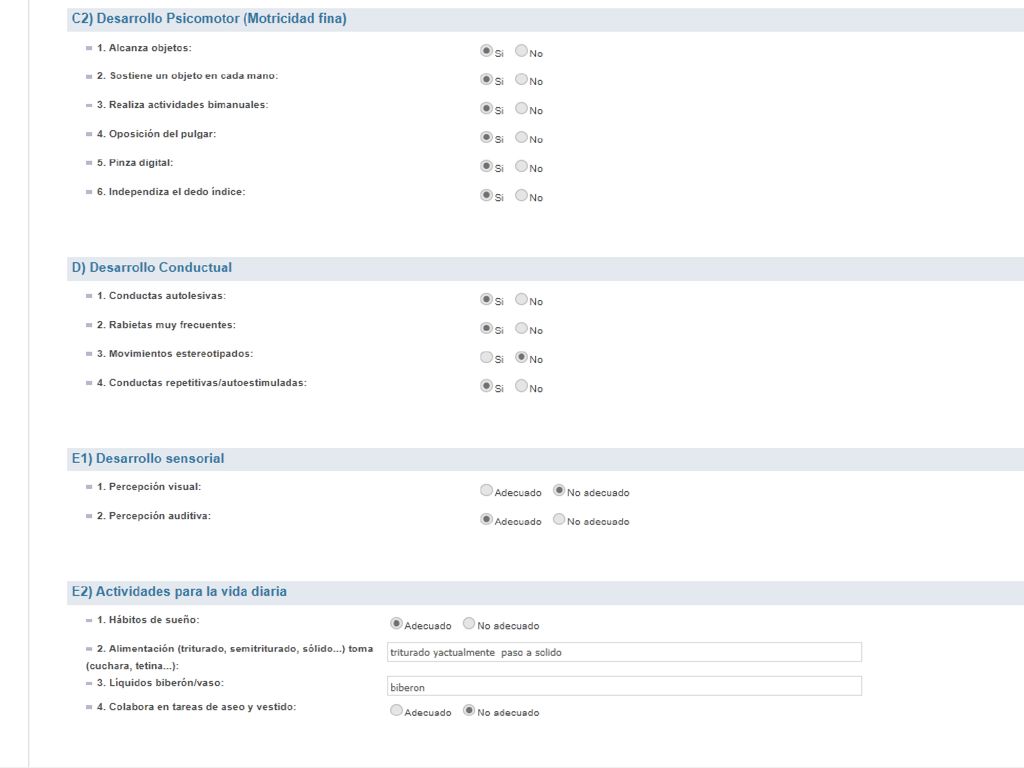Click the label '1. Hábitos de sueño:'
1024x768 pixels.
pyautogui.click(x=148, y=620)
